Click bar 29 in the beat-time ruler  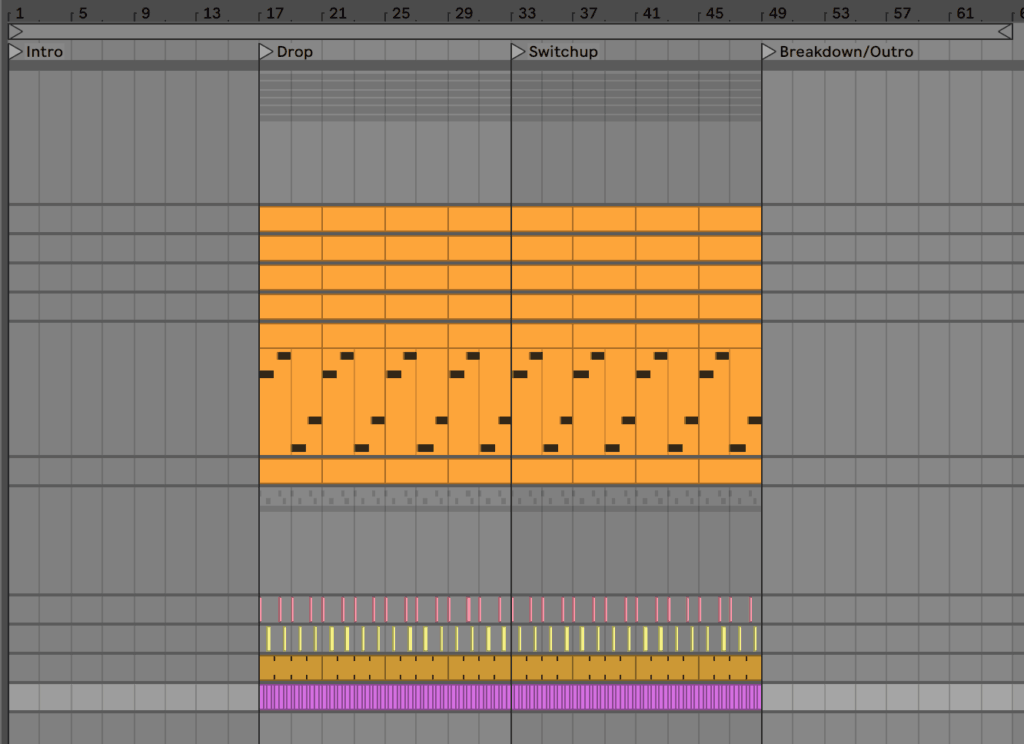pos(464,13)
